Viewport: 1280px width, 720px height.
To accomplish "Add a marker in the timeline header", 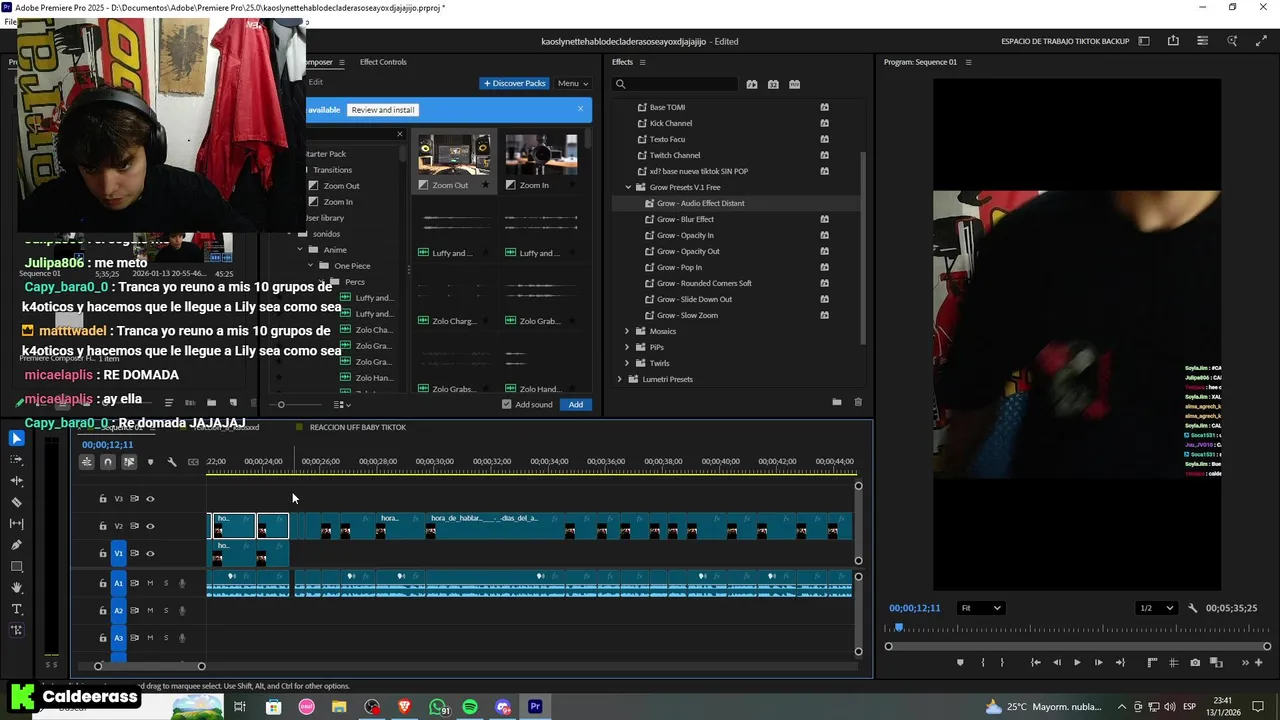I will [150, 462].
